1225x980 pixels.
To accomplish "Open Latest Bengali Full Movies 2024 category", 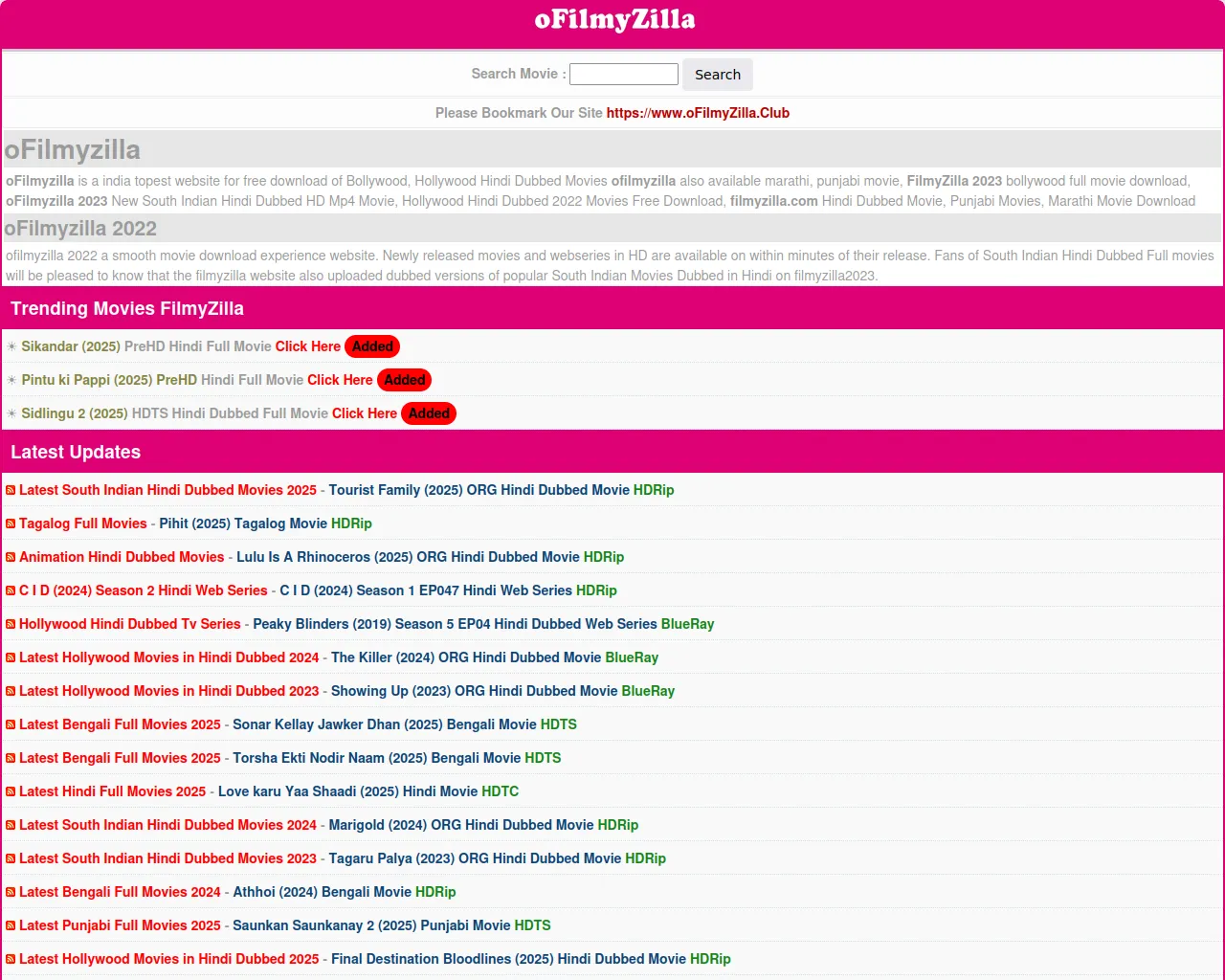I will click(120, 892).
